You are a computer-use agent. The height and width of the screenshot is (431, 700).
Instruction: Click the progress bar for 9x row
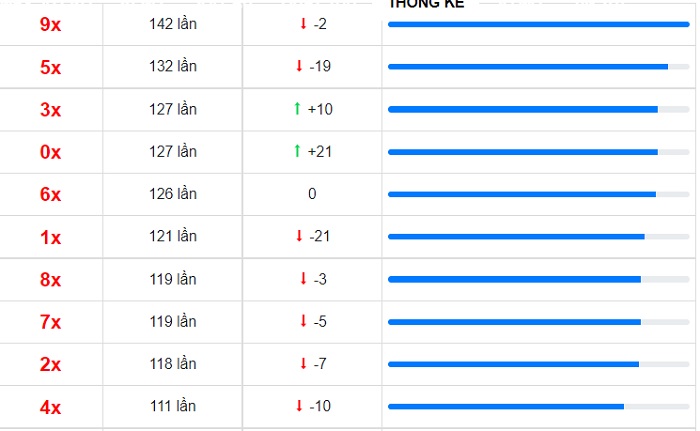coord(539,25)
